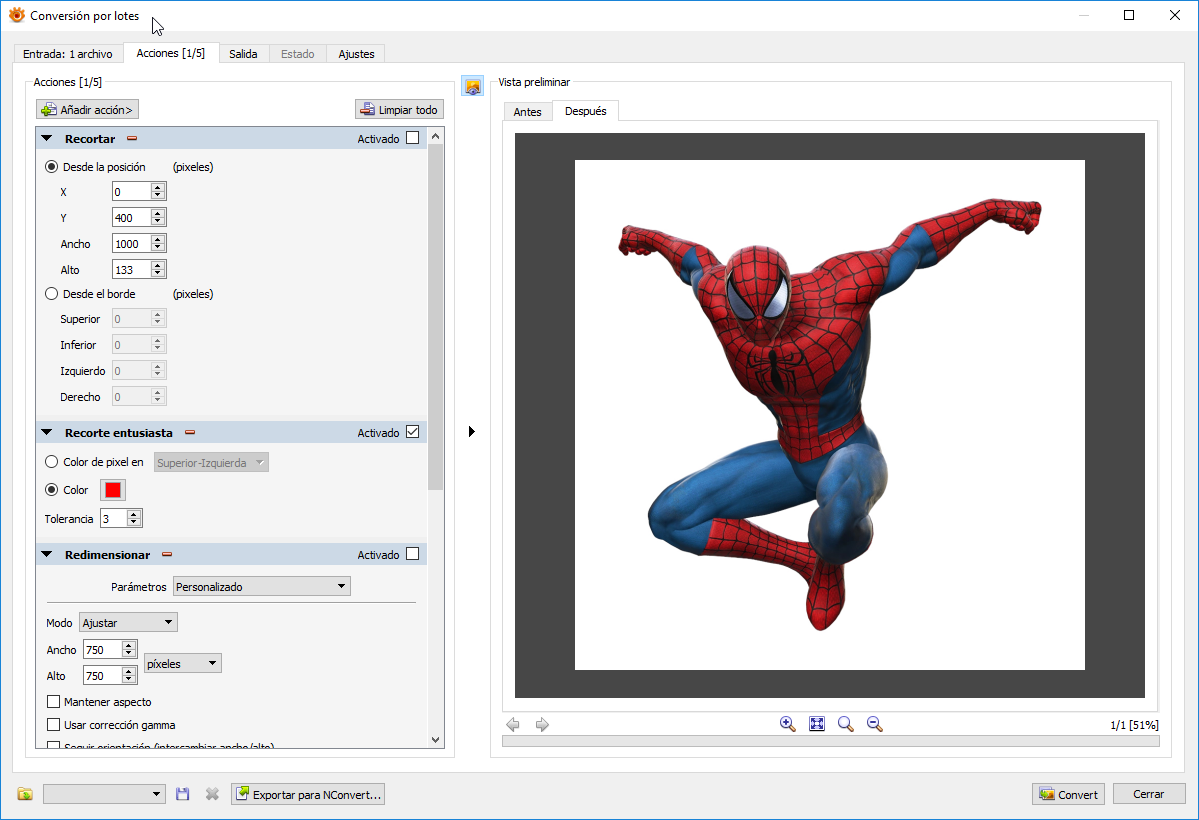Uncheck Activado for Recorte entusiasta
This screenshot has width=1199, height=820.
coord(412,433)
